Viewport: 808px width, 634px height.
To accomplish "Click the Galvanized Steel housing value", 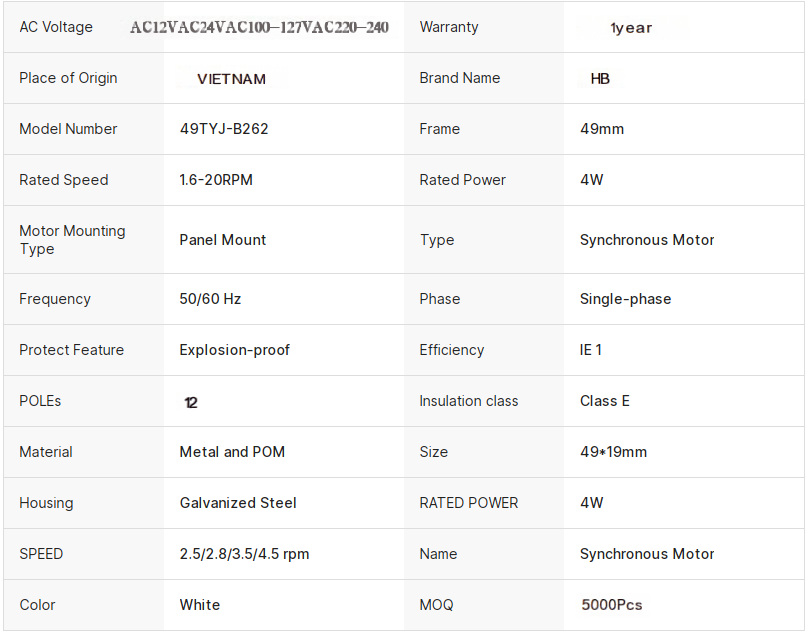I will [238, 503].
